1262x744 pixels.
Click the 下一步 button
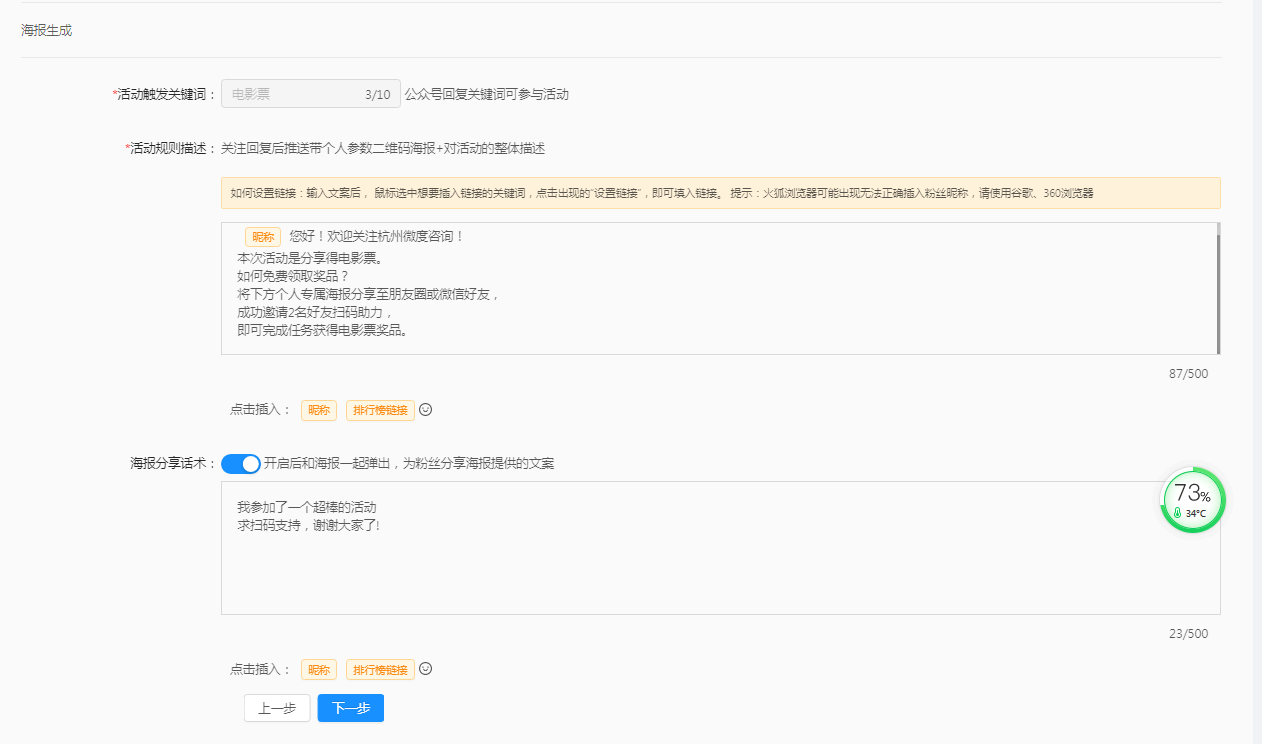[x=351, y=708]
